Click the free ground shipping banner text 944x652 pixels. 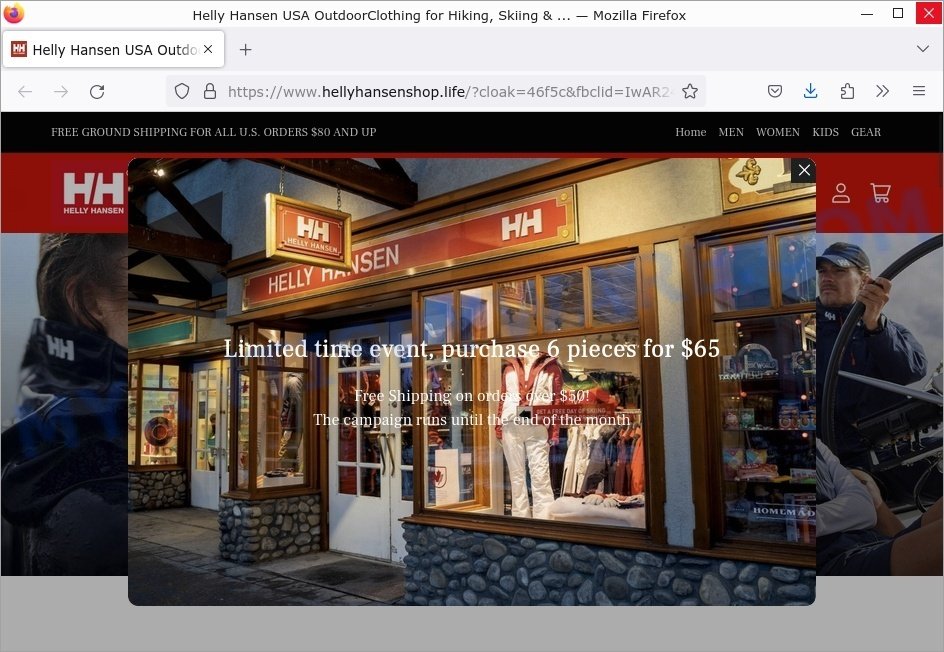pos(214,132)
